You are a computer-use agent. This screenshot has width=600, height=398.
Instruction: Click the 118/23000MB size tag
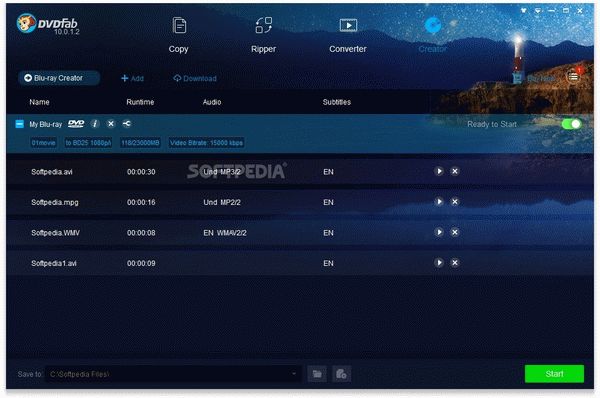pos(140,143)
